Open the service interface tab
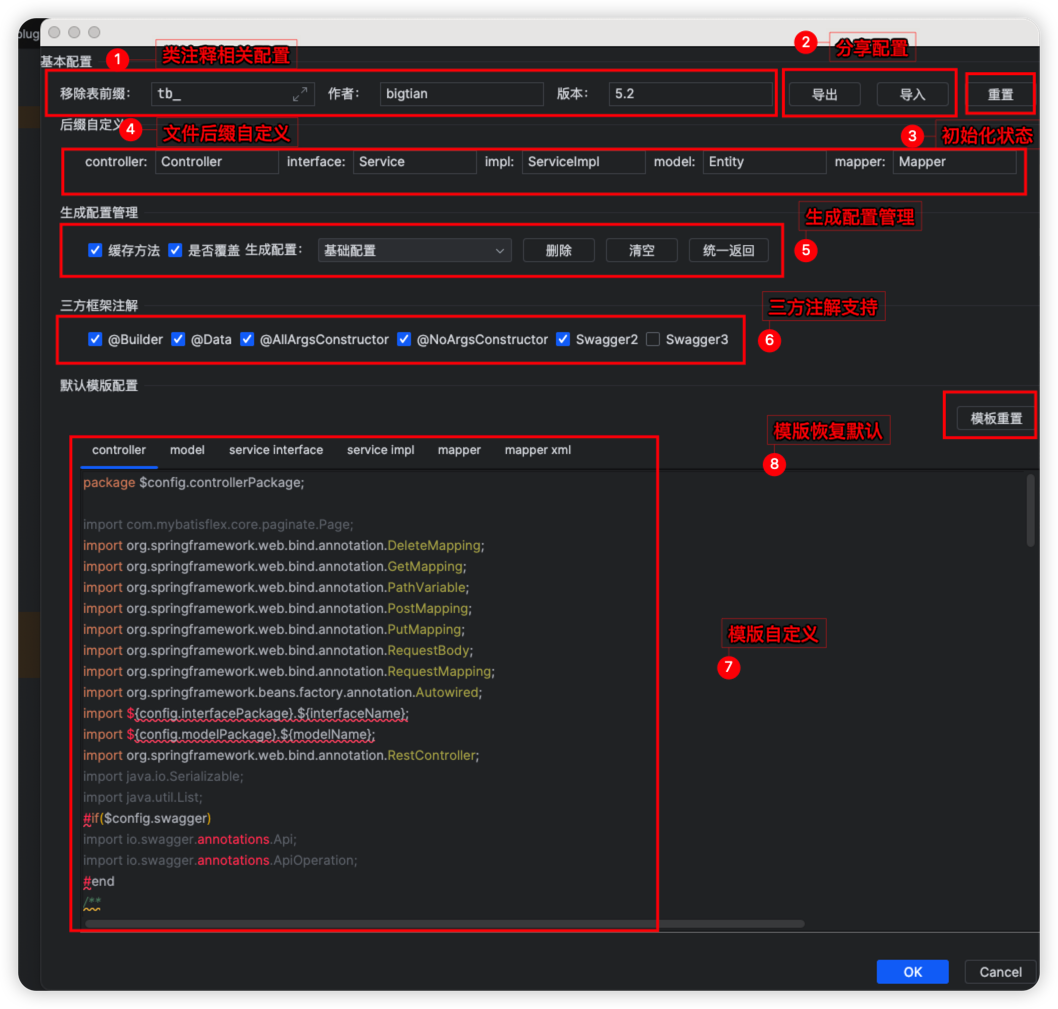 [x=276, y=450]
